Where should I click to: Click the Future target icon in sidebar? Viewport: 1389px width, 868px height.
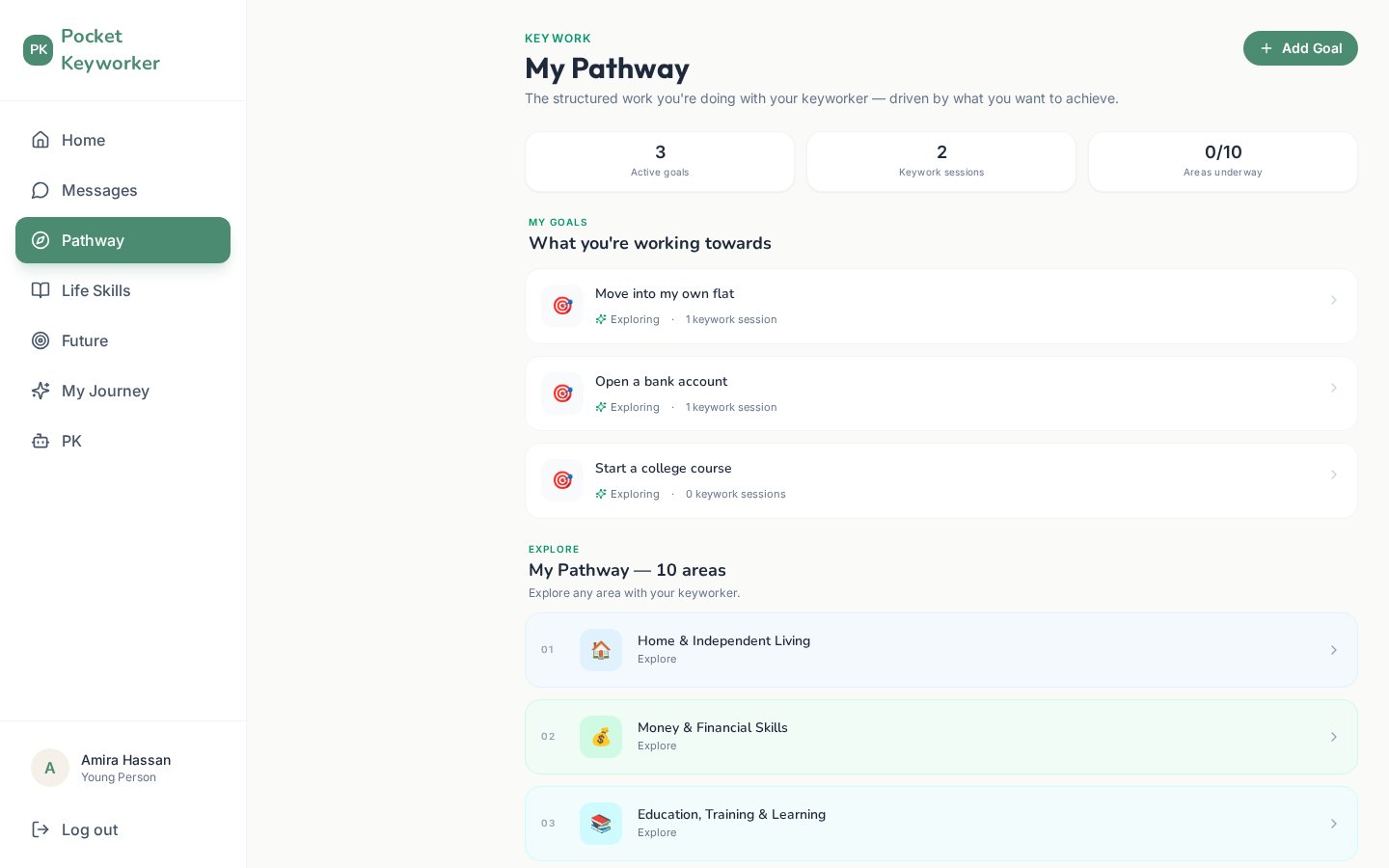point(41,340)
